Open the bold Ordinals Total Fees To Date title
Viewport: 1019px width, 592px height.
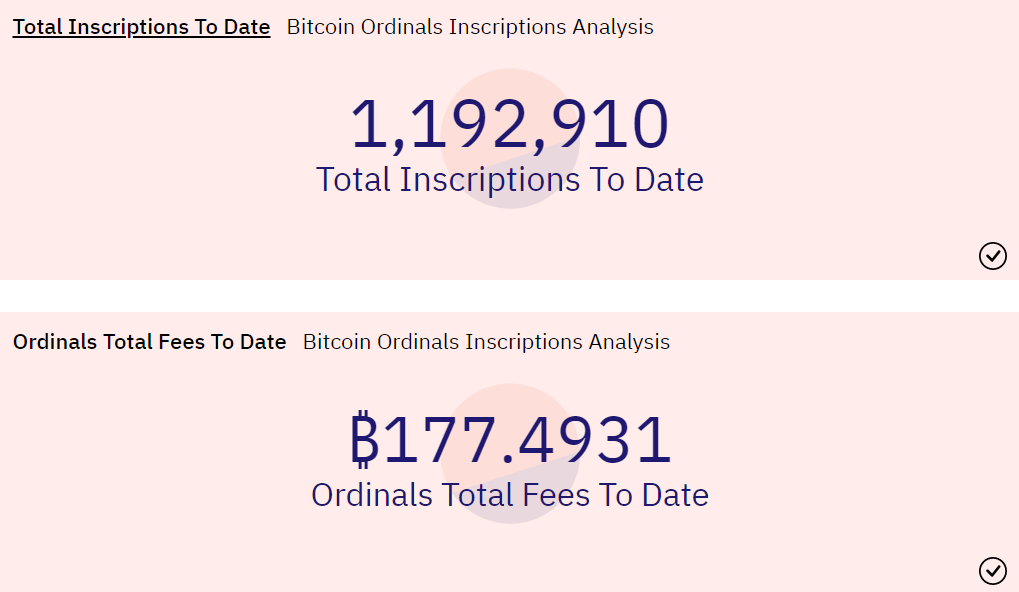(x=149, y=342)
